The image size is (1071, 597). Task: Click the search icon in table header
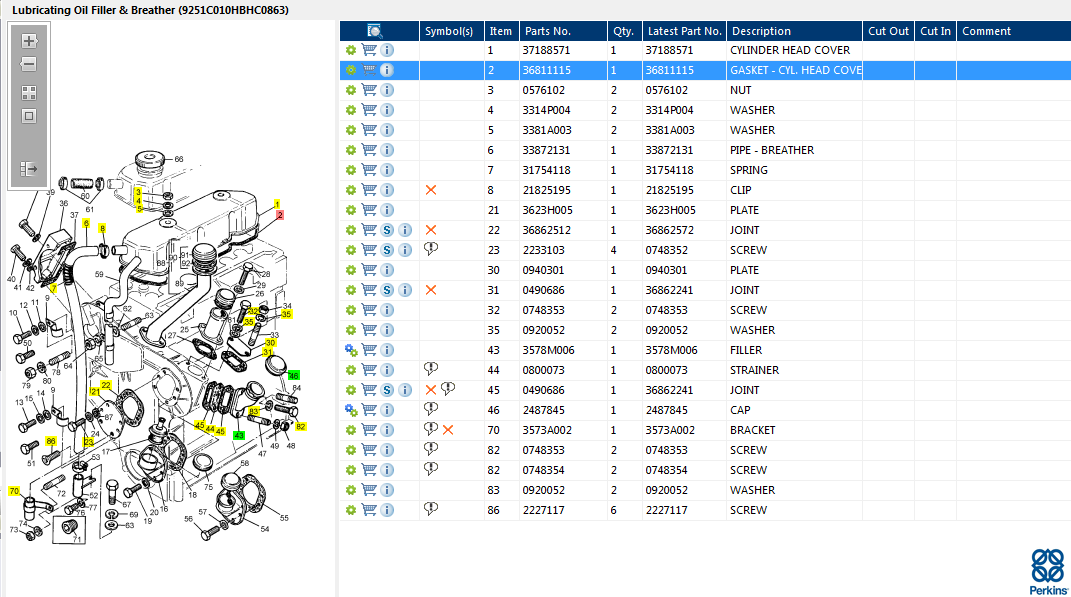(x=374, y=31)
